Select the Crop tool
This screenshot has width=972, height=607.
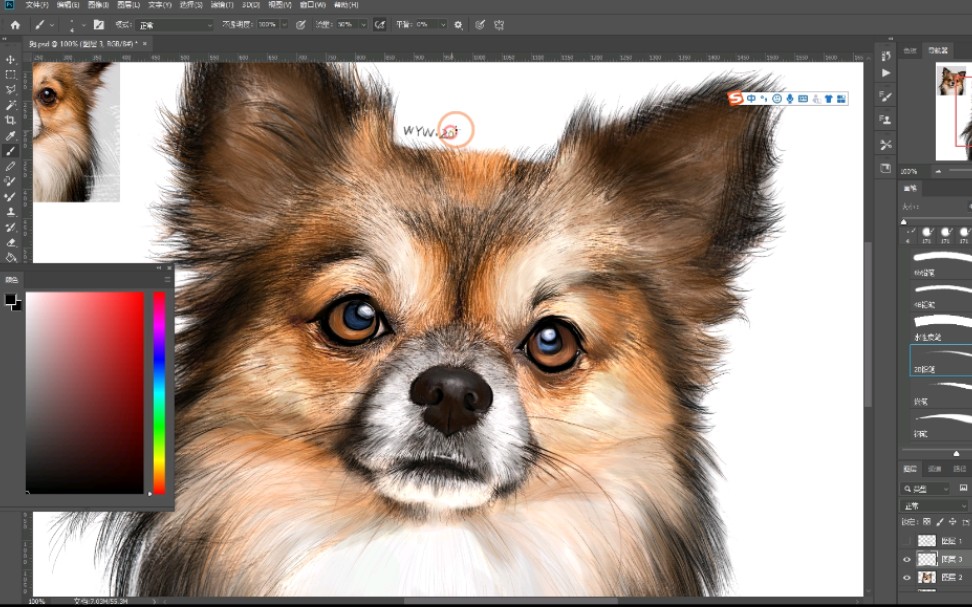click(x=11, y=120)
